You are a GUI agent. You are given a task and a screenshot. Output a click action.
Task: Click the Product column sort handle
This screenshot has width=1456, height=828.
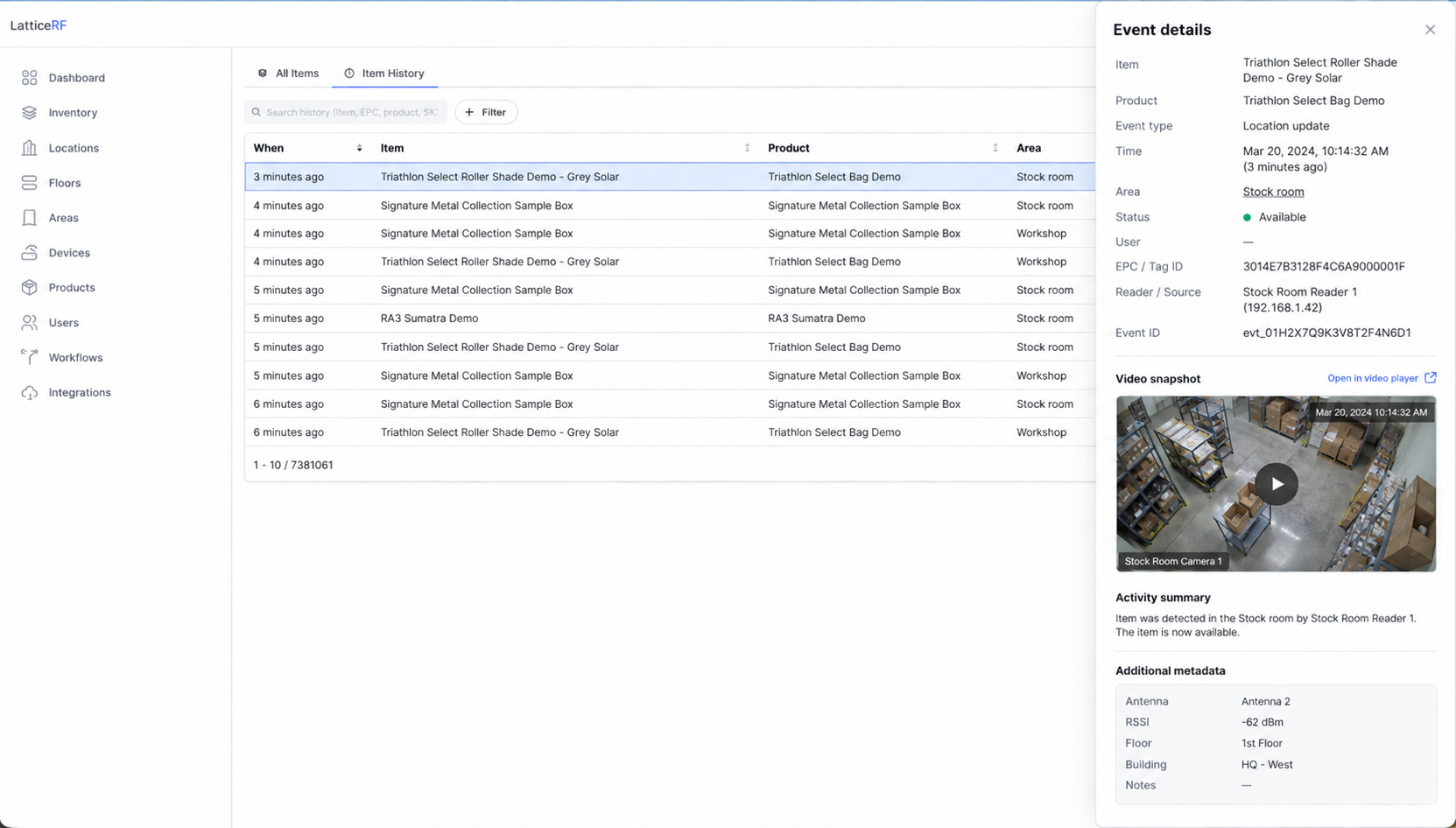click(x=995, y=149)
